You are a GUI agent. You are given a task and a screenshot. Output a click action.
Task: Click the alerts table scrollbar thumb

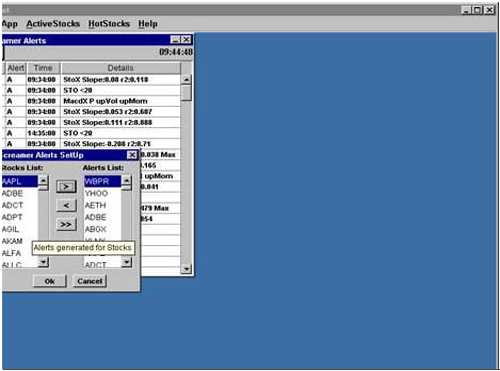point(187,92)
